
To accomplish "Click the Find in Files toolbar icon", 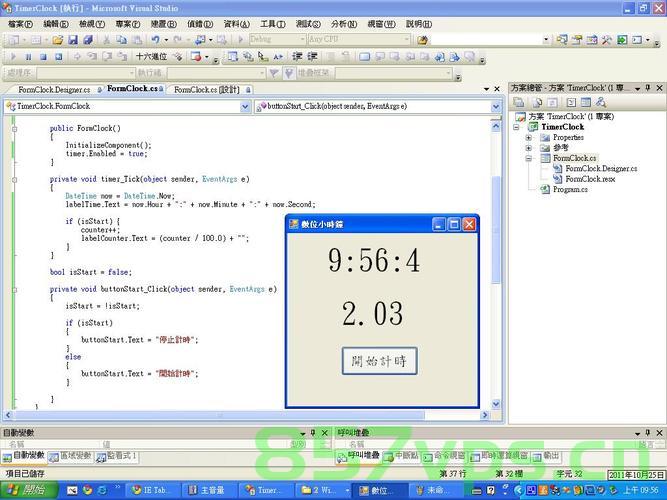I will pyautogui.click(x=422, y=40).
